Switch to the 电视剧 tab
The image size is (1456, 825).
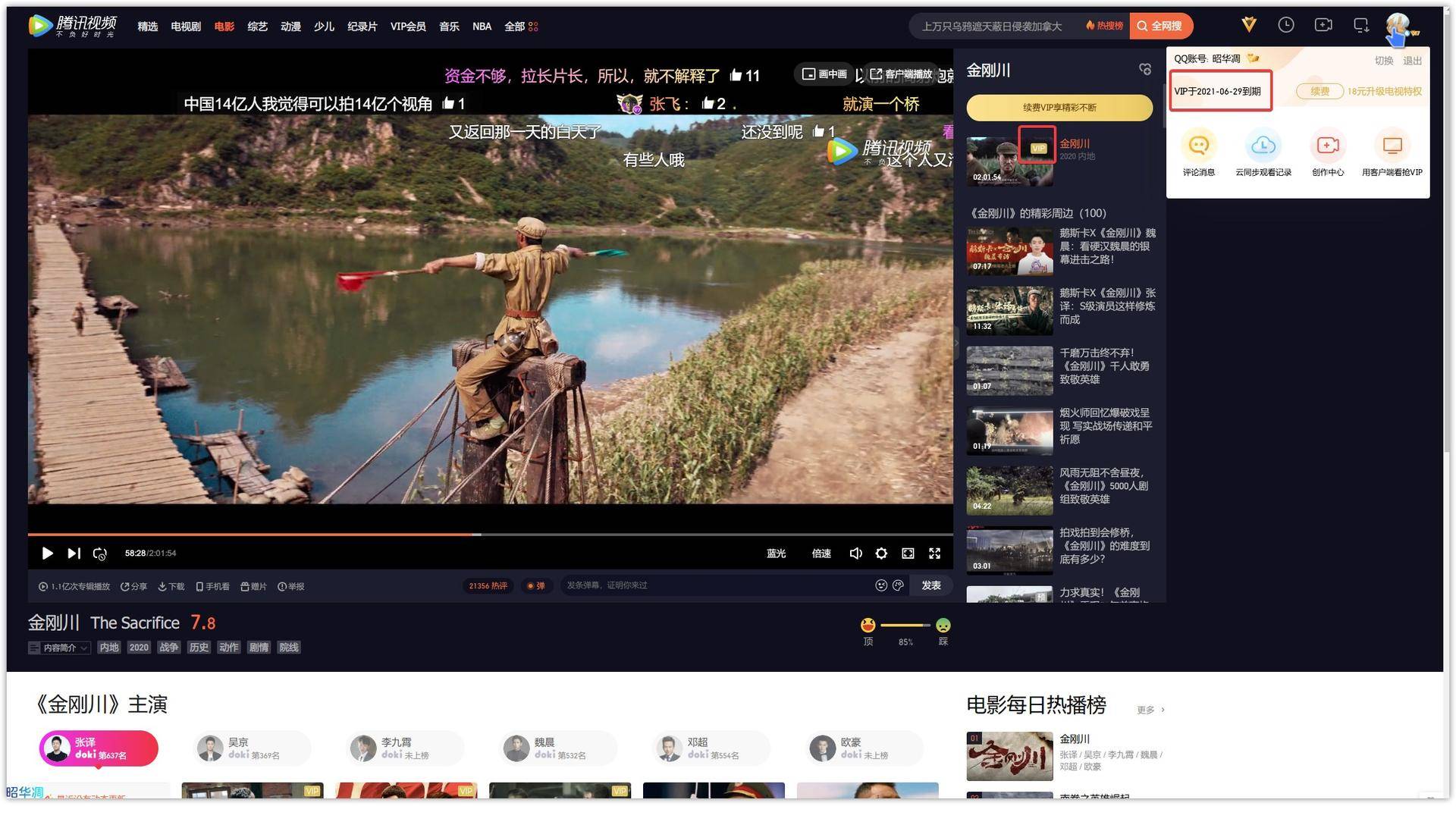[184, 26]
